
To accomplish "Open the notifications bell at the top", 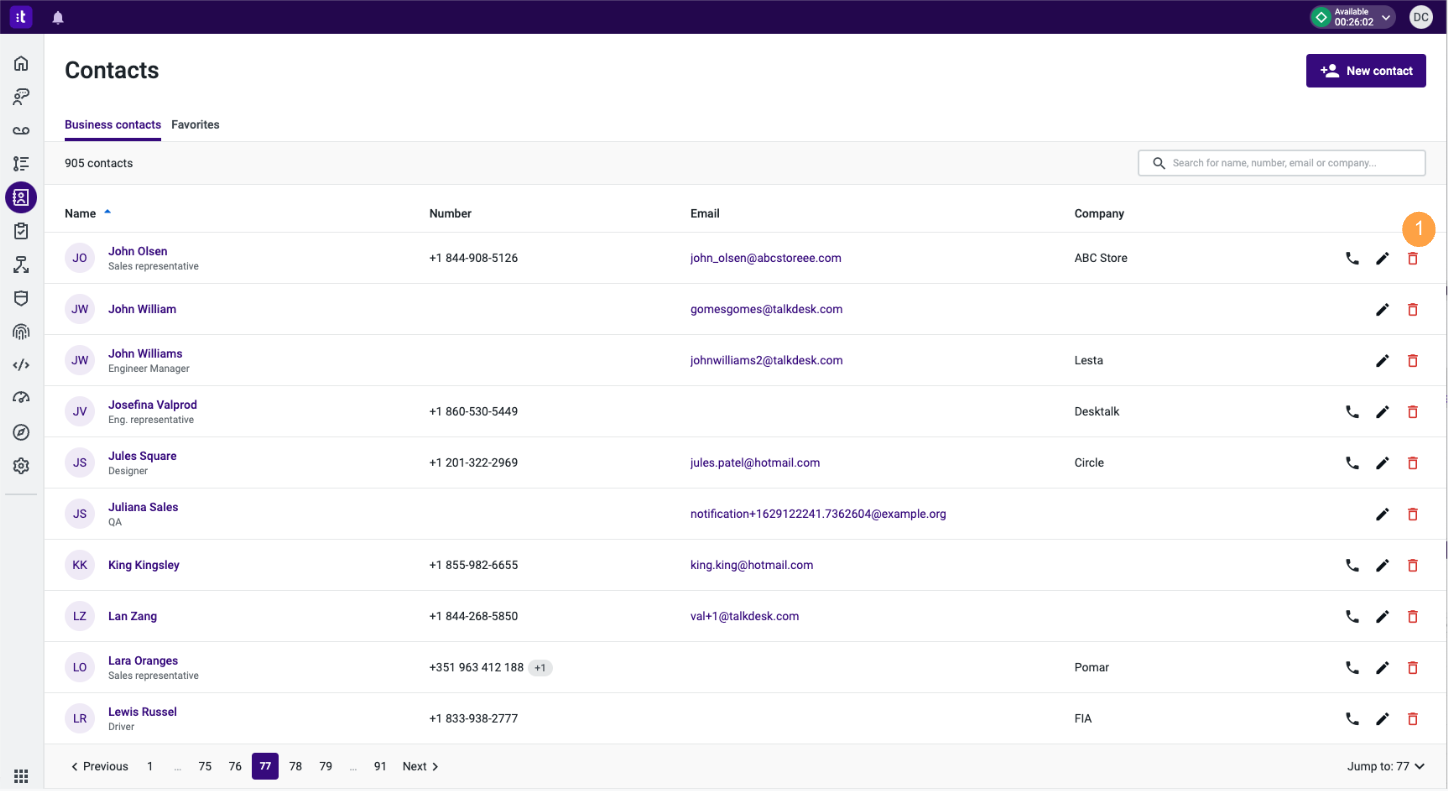I will [57, 16].
